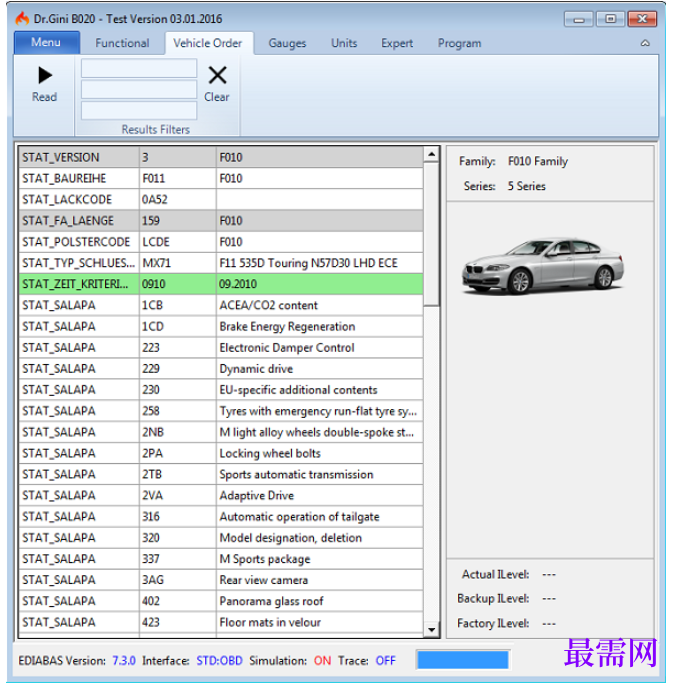Click the STD:OBD interface value

click(x=219, y=660)
